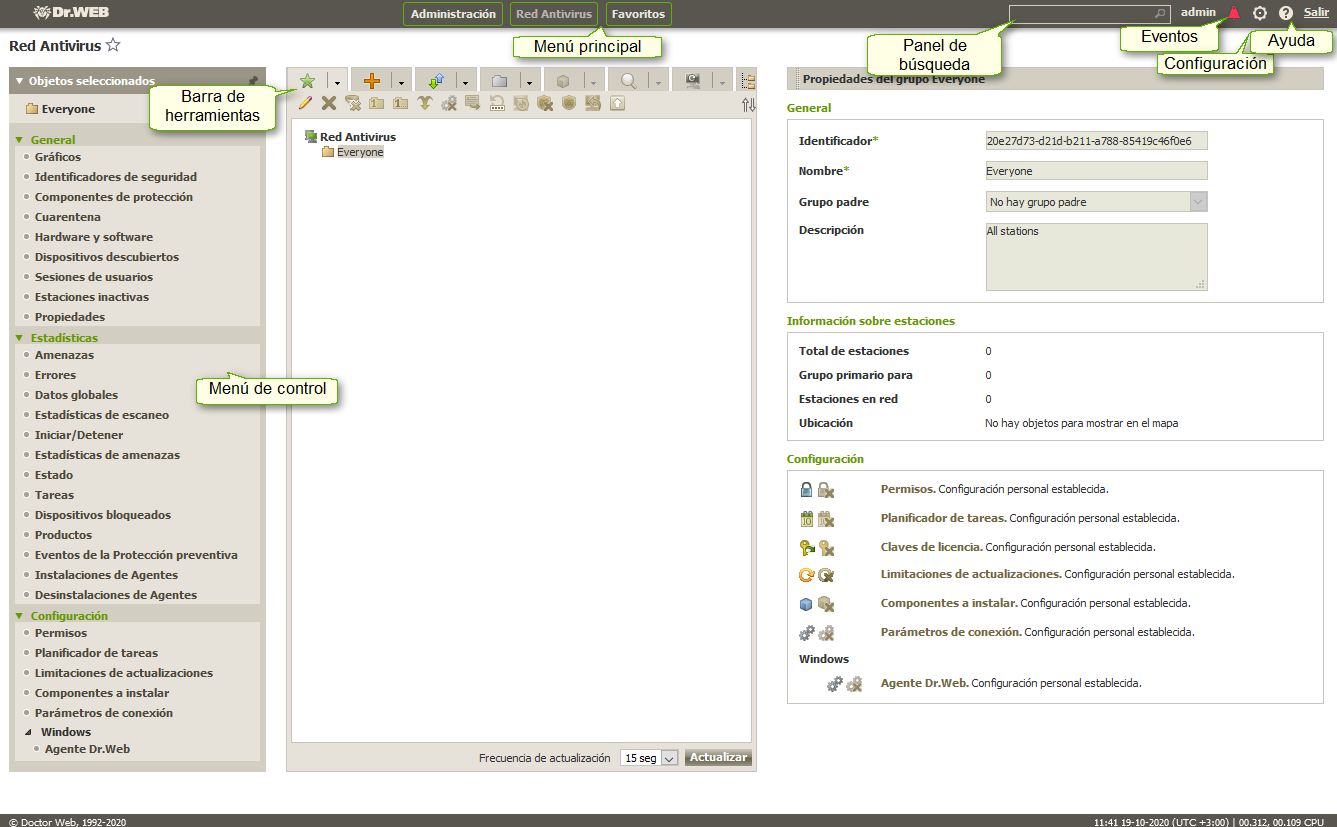Click the X remove objects icon
This screenshot has height=827, width=1337.
329,102
